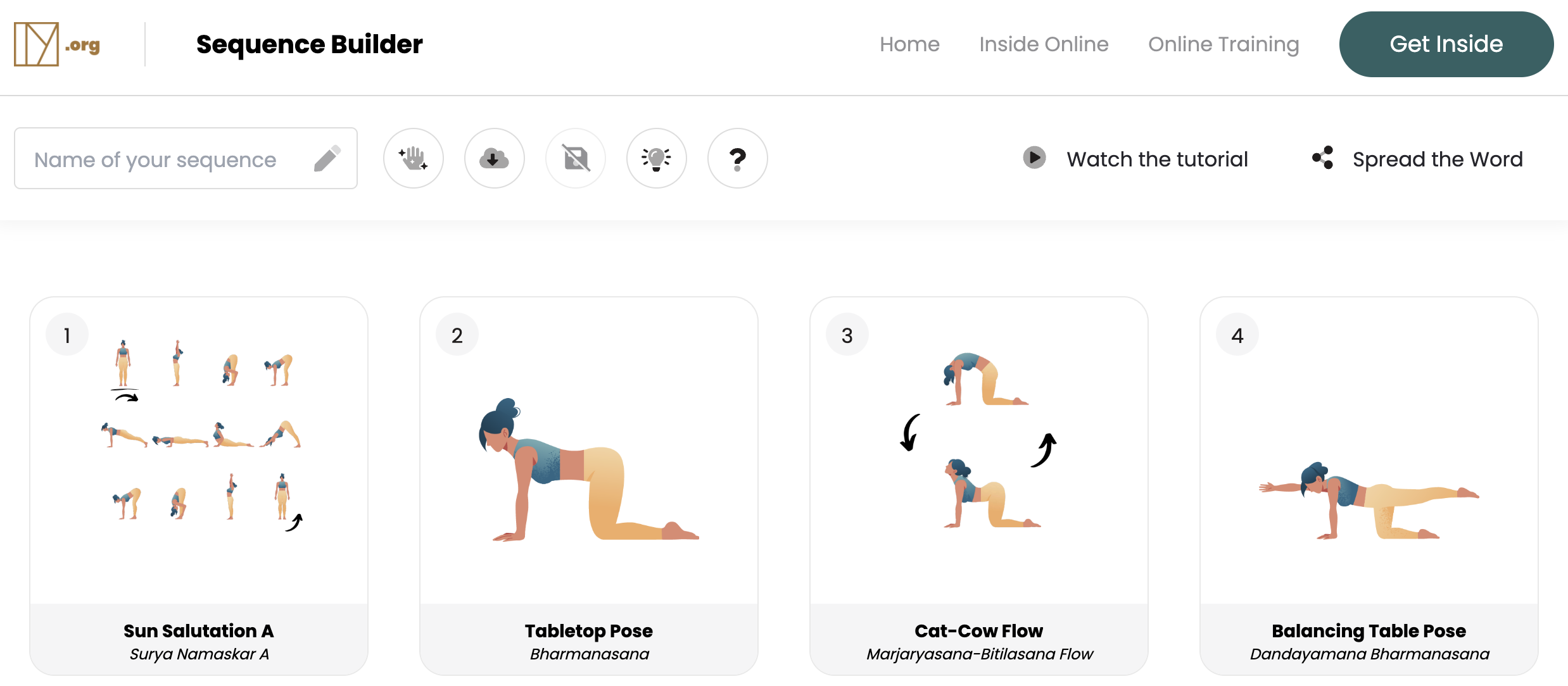This screenshot has height=686, width=1568.
Task: Click the crossed-out save disk icon
Action: coord(575,158)
